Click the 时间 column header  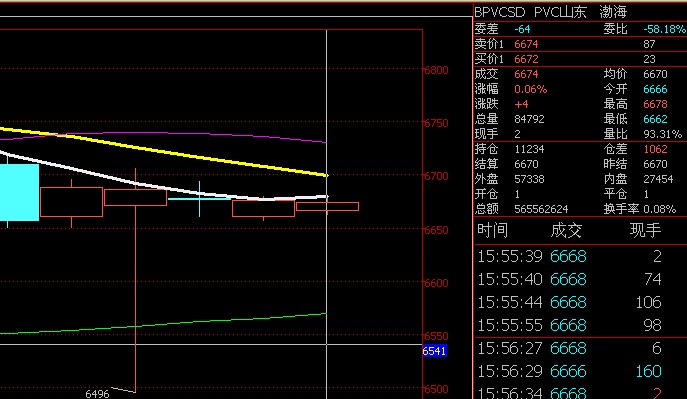coord(492,230)
